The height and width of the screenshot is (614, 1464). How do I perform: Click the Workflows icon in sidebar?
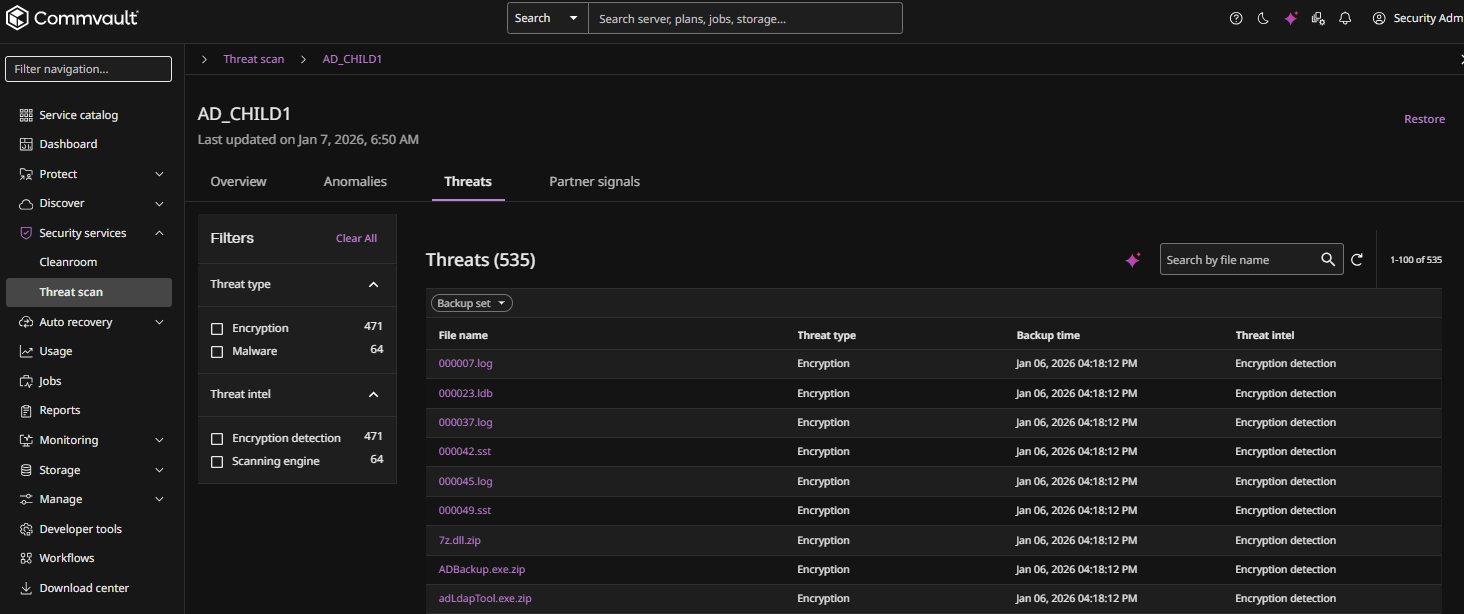(26, 558)
